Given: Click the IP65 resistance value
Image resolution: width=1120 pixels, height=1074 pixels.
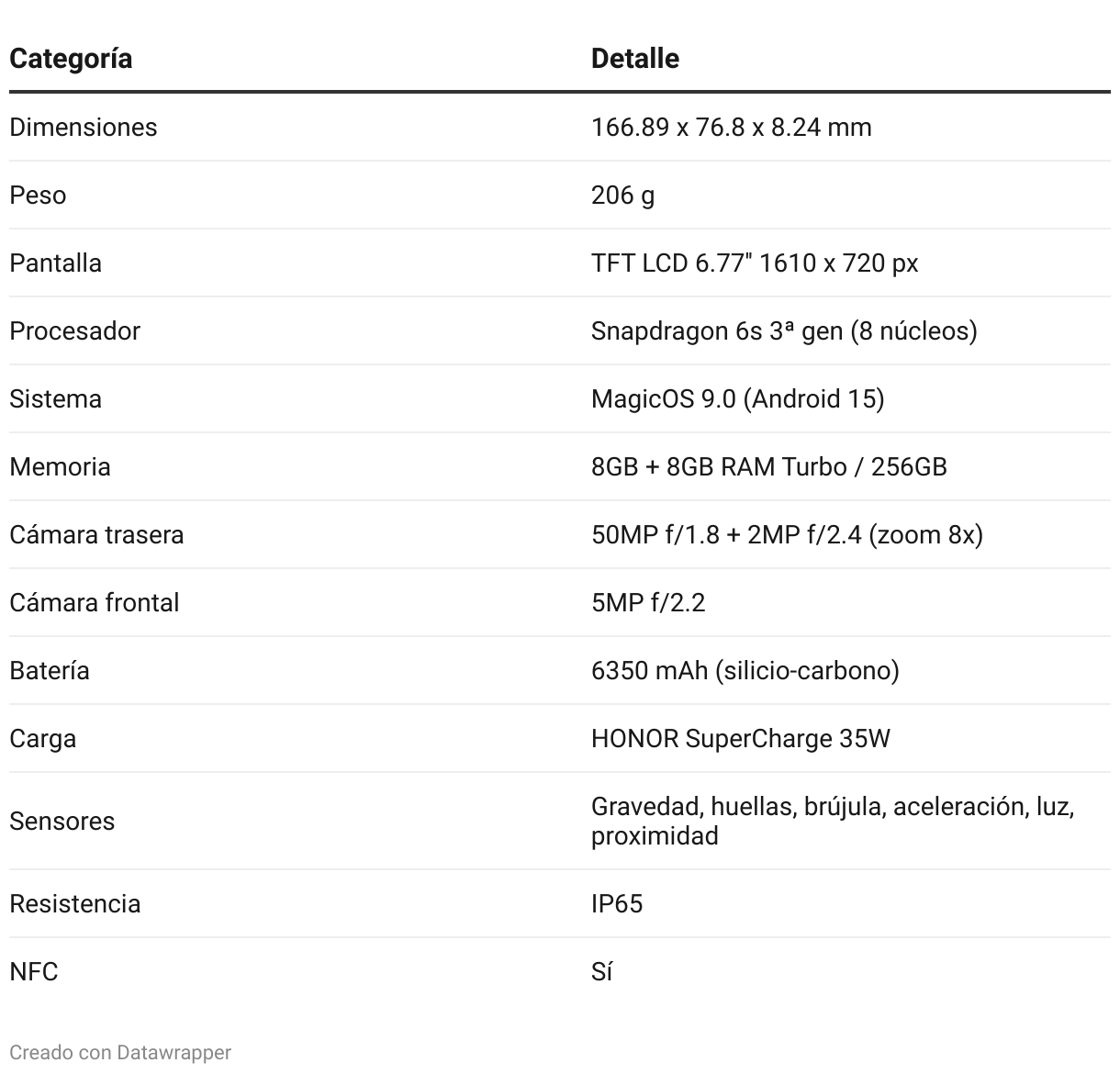Looking at the screenshot, I should (617, 903).
